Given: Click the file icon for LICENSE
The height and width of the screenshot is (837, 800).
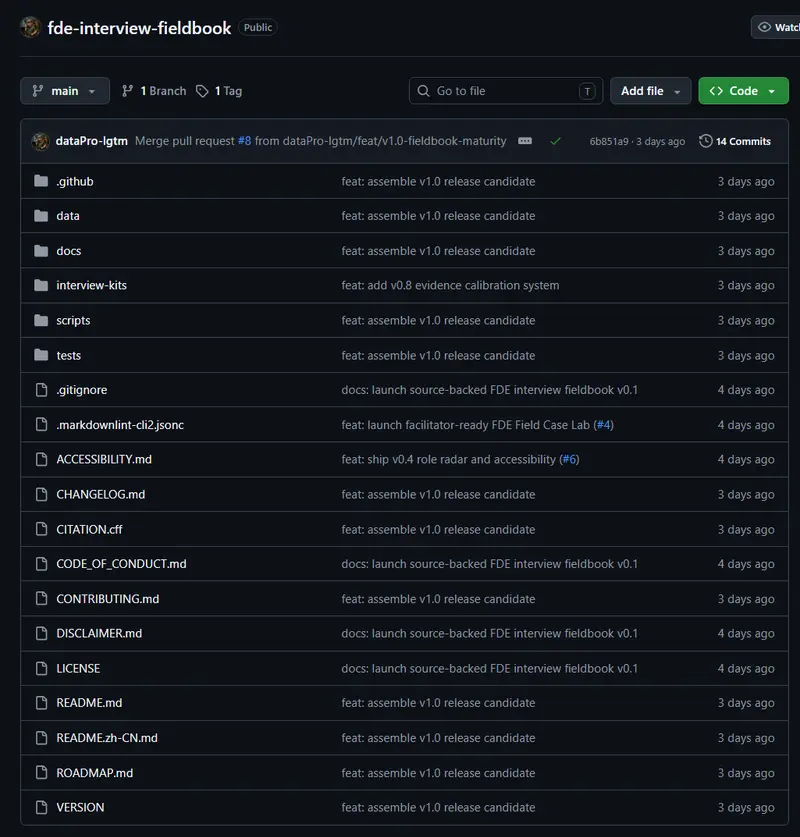Looking at the screenshot, I should [41, 668].
